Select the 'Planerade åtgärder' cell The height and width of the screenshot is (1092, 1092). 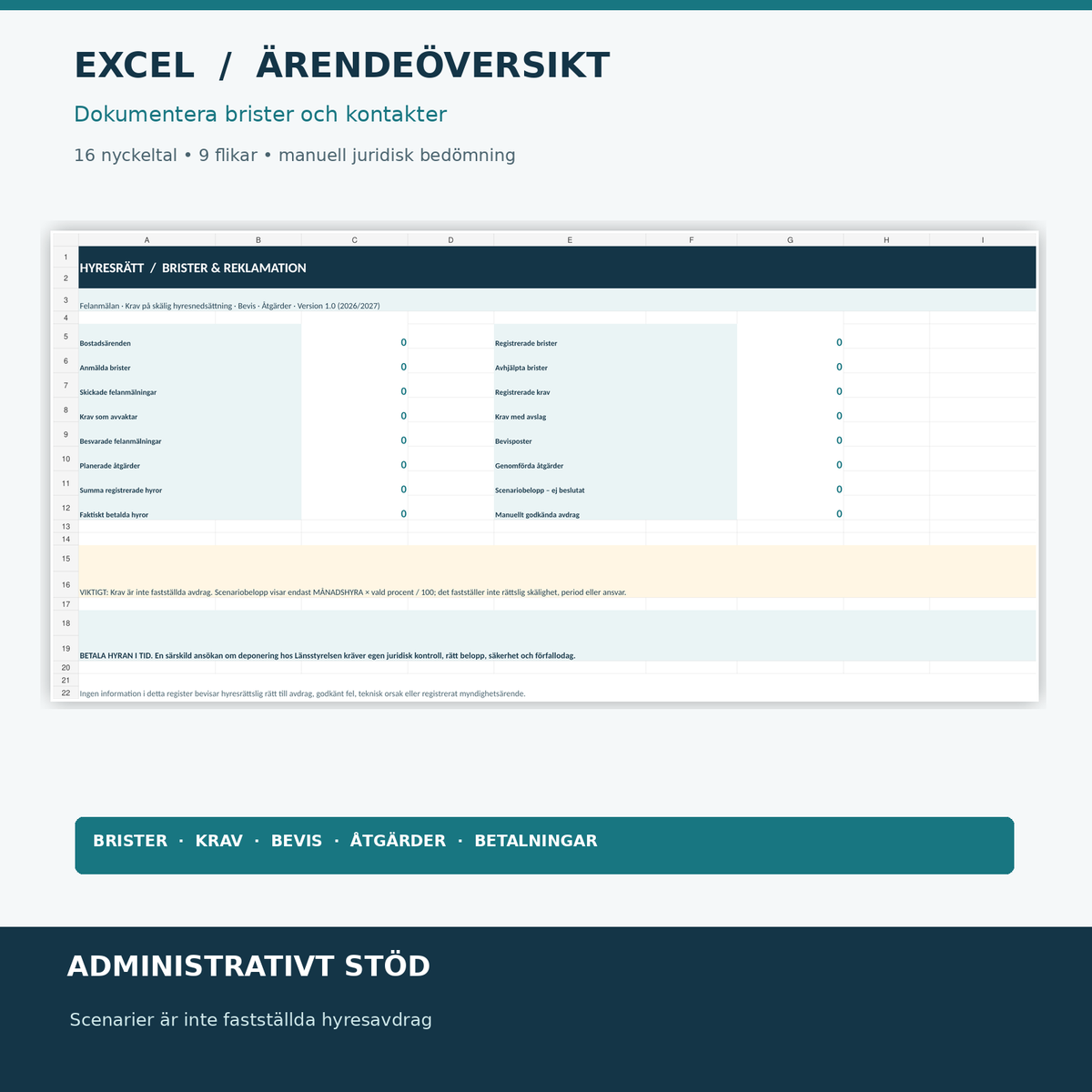(x=190, y=460)
